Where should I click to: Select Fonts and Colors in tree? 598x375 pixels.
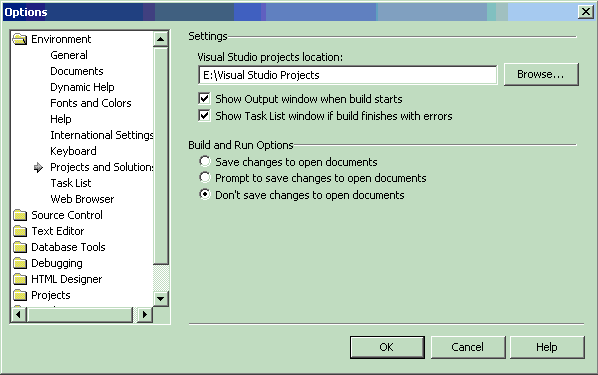(91, 103)
